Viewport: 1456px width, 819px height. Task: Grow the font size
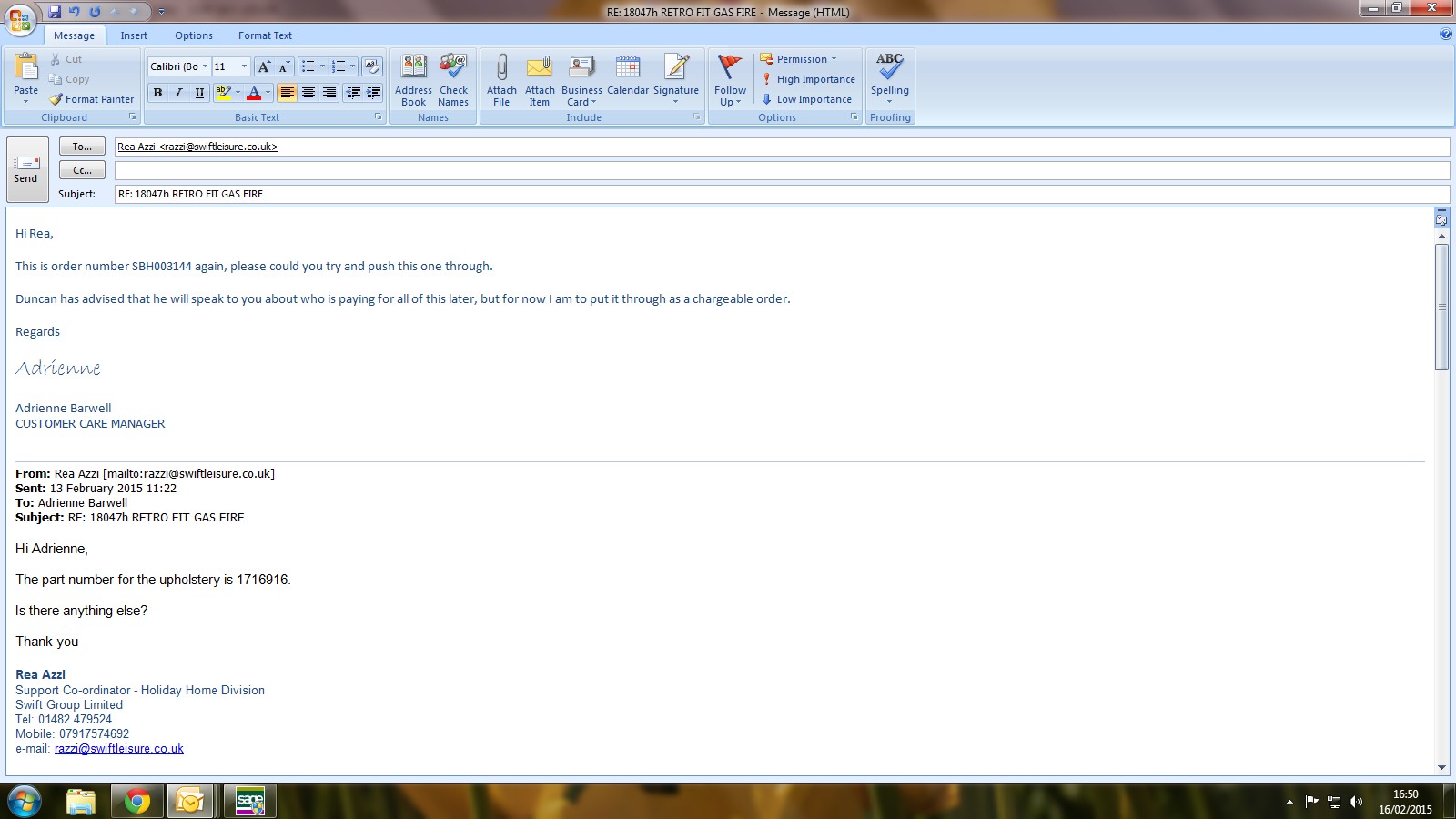(x=264, y=66)
